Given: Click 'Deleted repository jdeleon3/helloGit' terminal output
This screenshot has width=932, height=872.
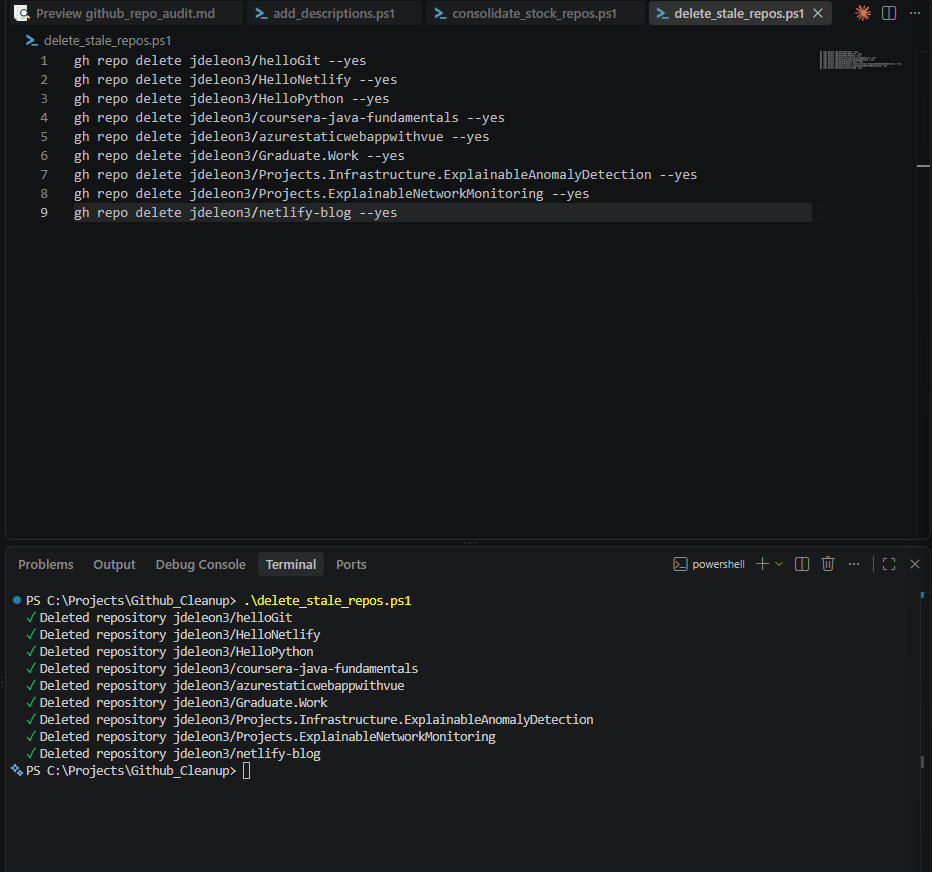Looking at the screenshot, I should point(166,618).
